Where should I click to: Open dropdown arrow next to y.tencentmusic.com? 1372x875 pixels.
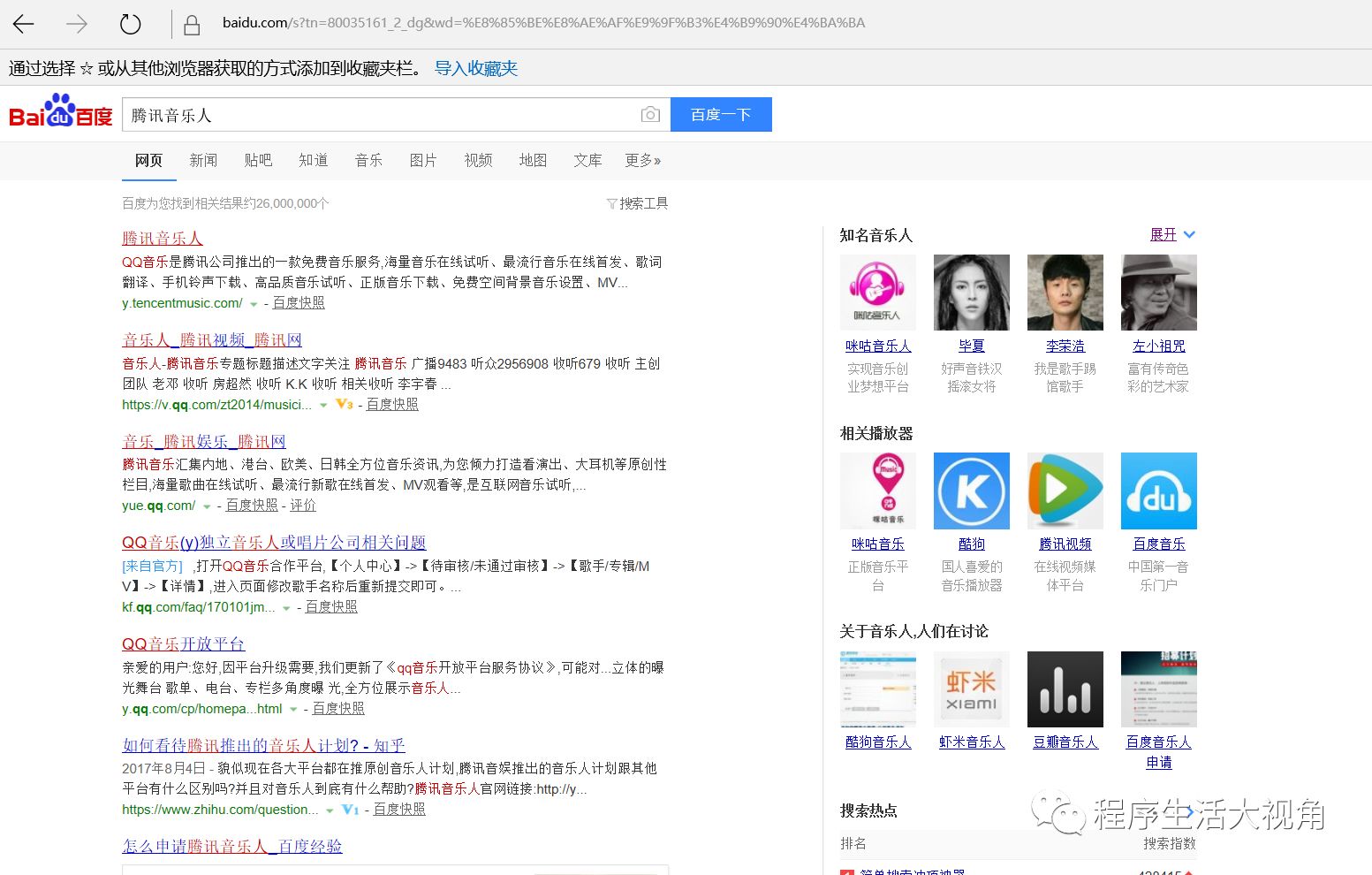tap(254, 304)
